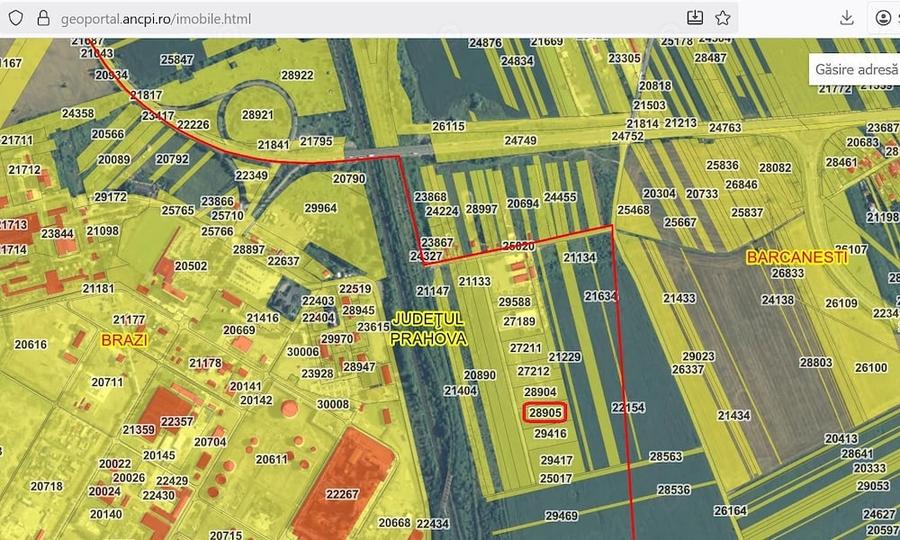Select parcel 28921 inside the road loop

[257, 115]
